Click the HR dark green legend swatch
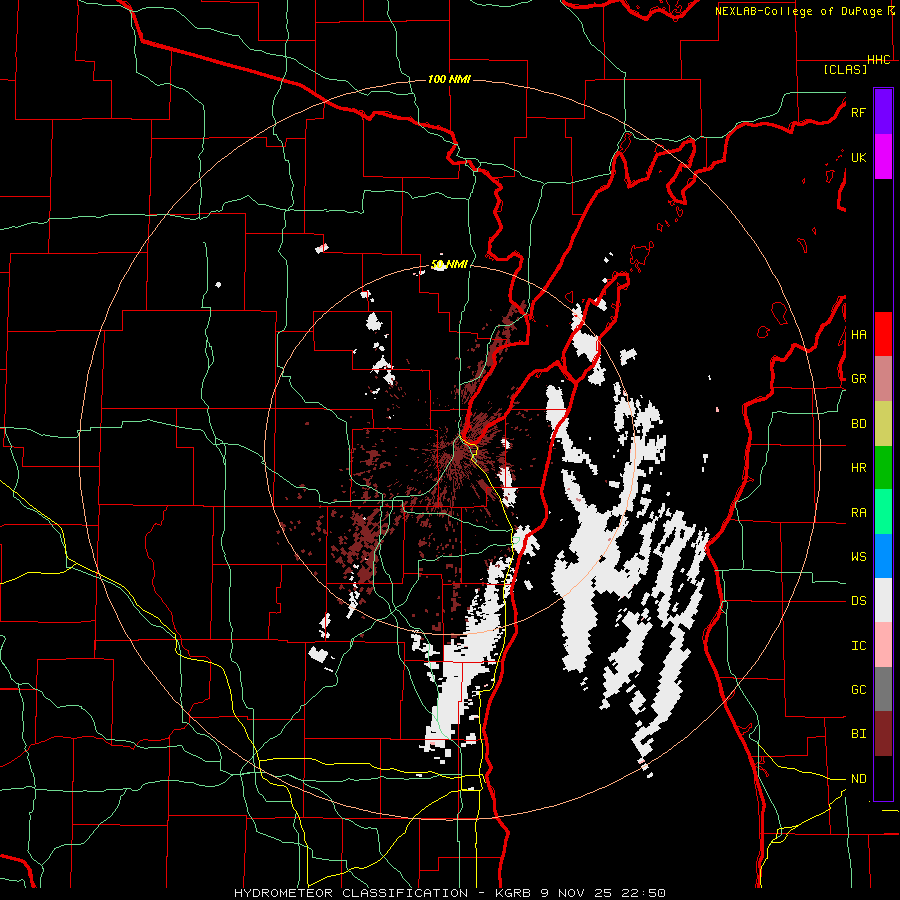Image resolution: width=900 pixels, height=900 pixels. (x=883, y=467)
